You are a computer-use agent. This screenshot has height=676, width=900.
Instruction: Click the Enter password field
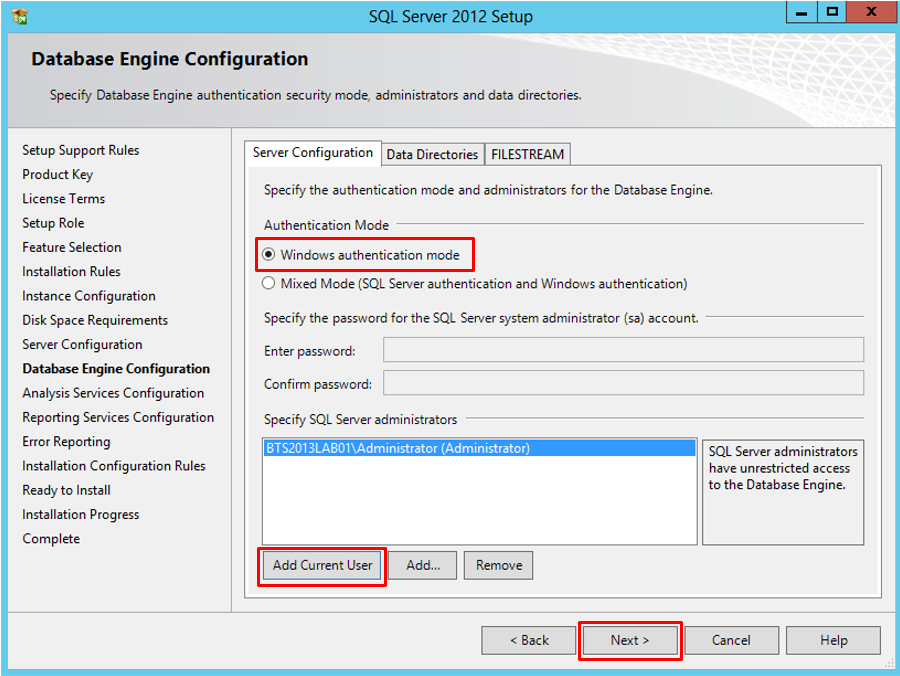pyautogui.click(x=623, y=350)
